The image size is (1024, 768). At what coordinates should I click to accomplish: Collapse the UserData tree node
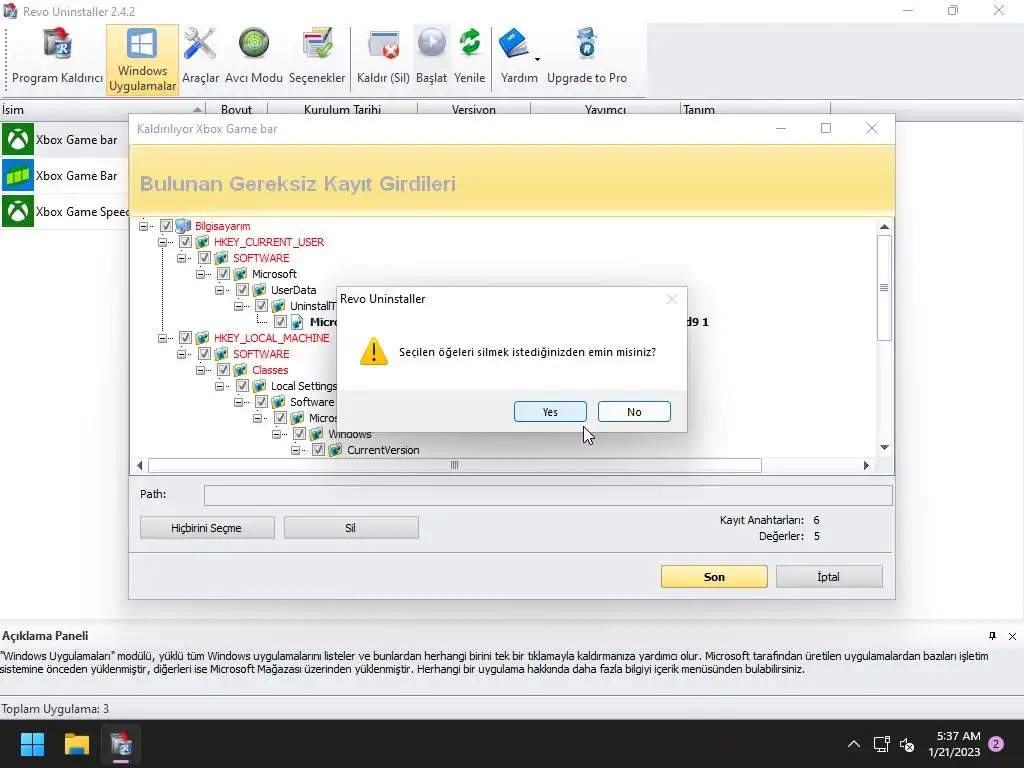coord(219,290)
